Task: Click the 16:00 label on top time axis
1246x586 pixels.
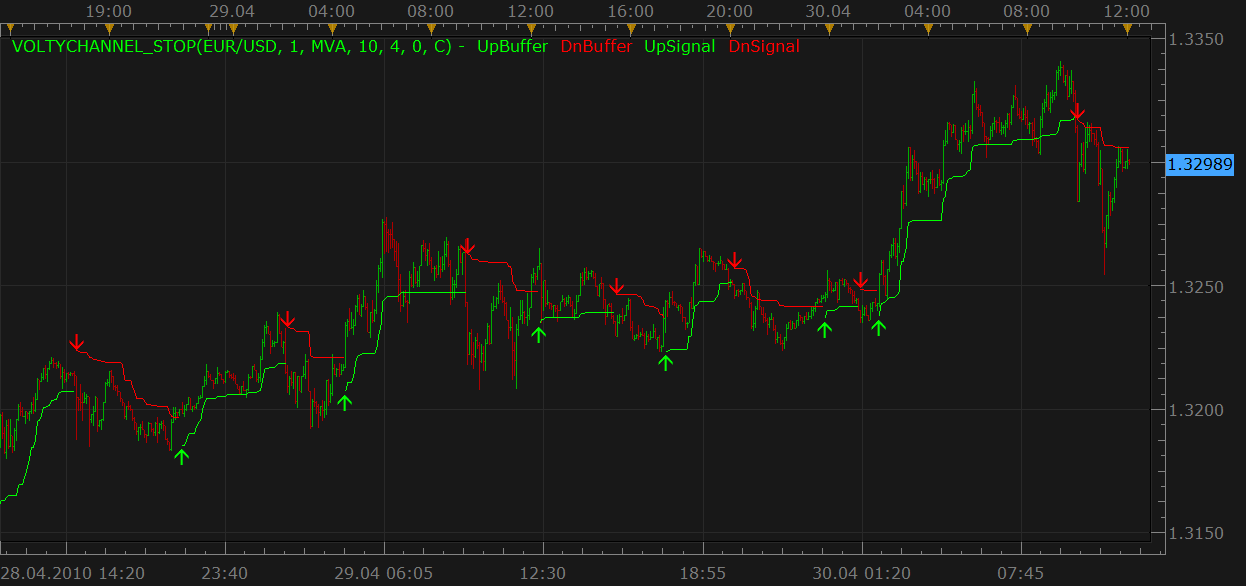Action: tap(630, 11)
